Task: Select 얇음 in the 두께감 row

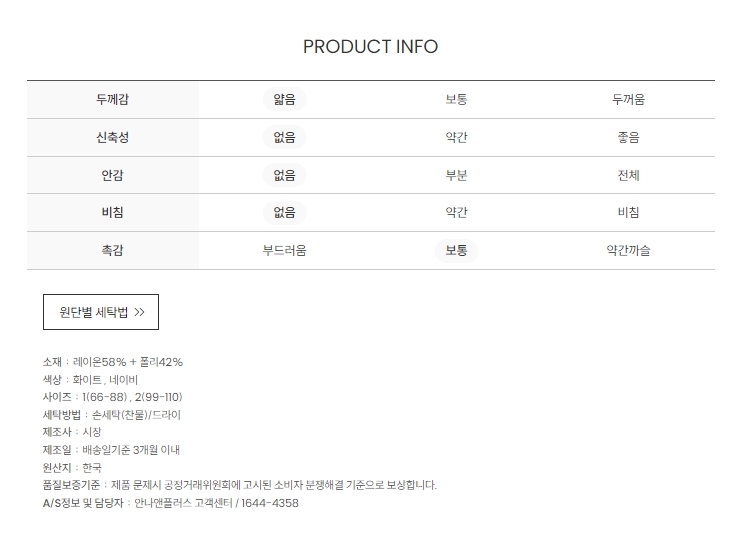Action: [x=285, y=100]
